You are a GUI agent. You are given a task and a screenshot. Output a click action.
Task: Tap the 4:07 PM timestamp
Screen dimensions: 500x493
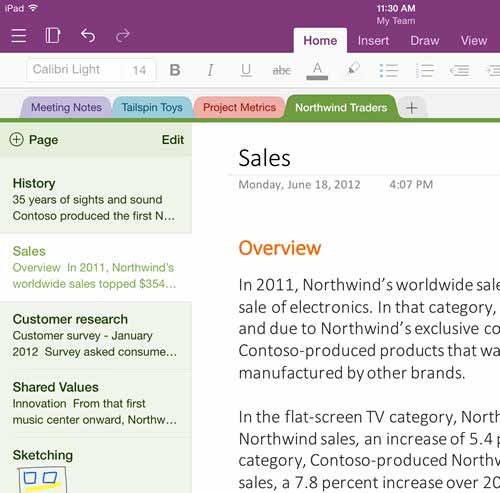(411, 184)
